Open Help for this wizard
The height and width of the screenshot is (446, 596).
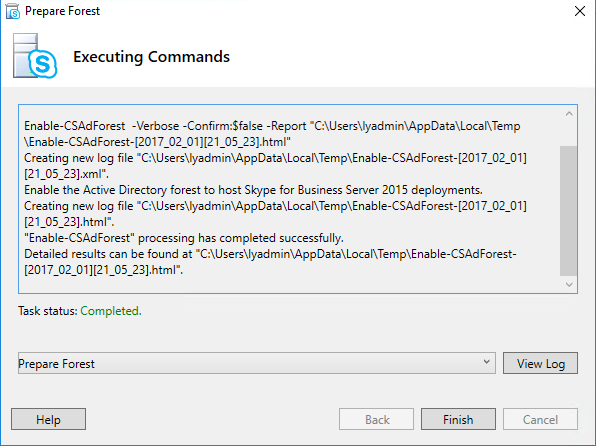point(48,419)
